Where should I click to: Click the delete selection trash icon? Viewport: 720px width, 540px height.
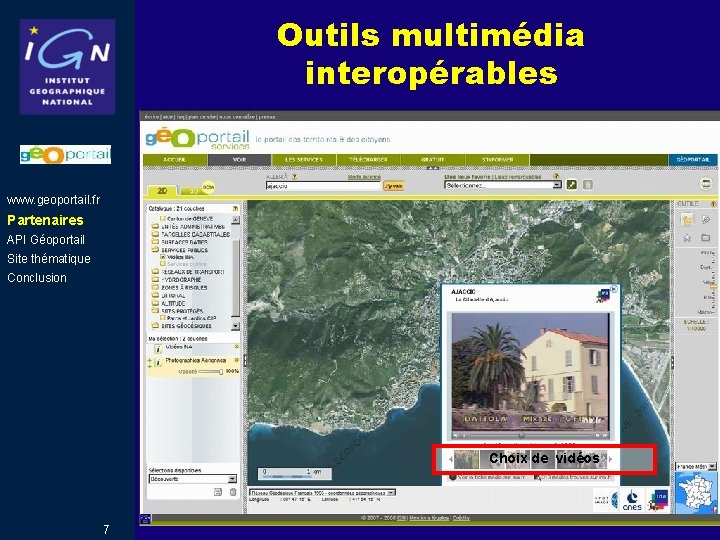(233, 492)
